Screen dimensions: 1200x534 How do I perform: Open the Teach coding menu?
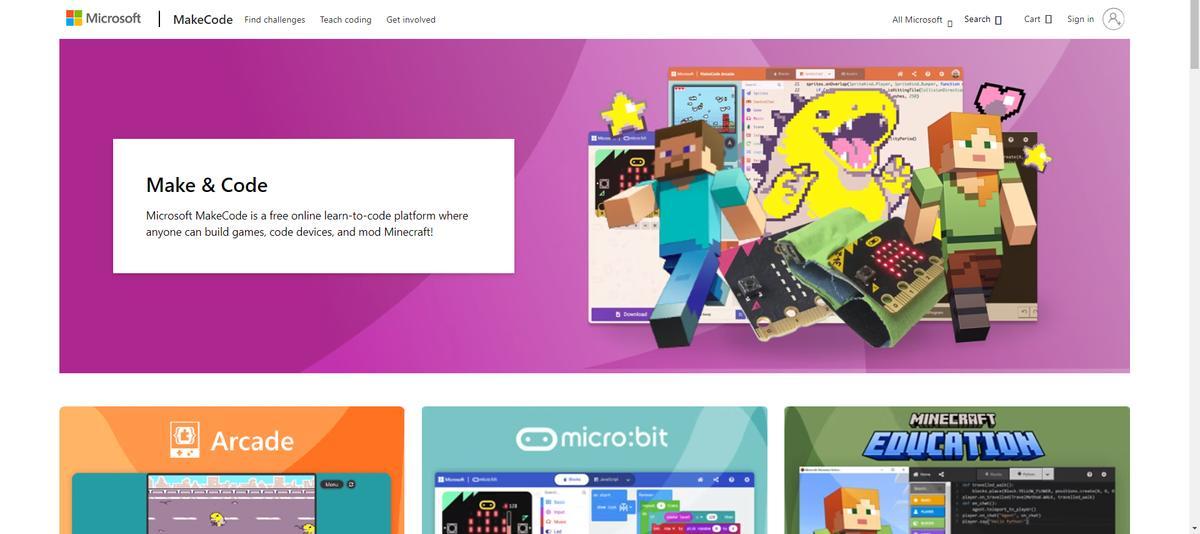tap(345, 20)
